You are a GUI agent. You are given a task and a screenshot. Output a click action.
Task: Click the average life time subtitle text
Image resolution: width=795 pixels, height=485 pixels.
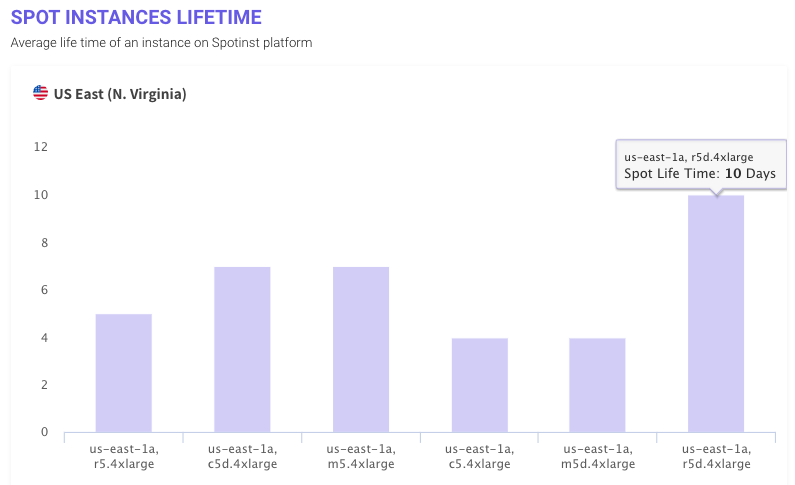[x=161, y=43]
